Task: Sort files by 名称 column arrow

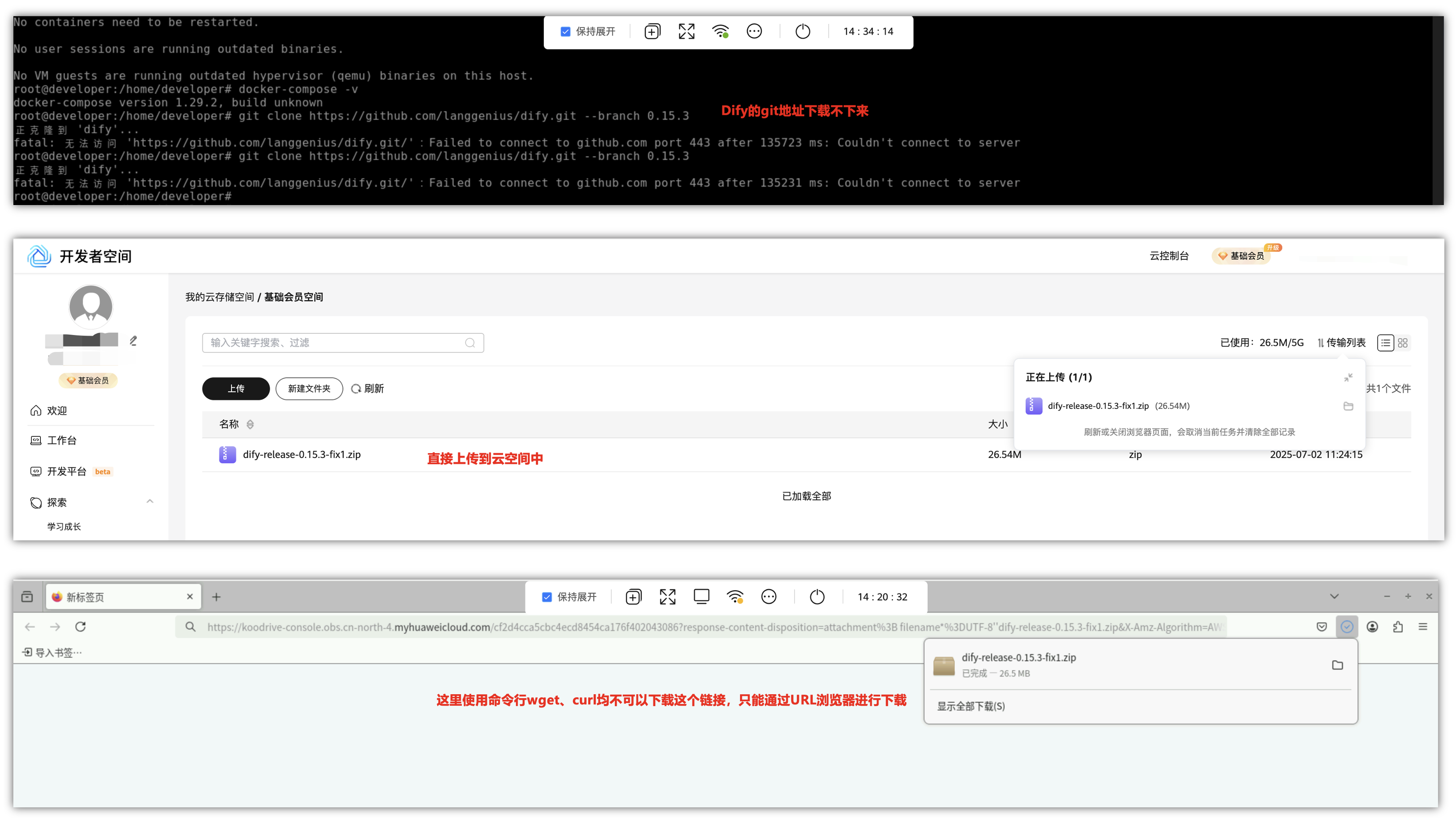Action: (x=250, y=424)
